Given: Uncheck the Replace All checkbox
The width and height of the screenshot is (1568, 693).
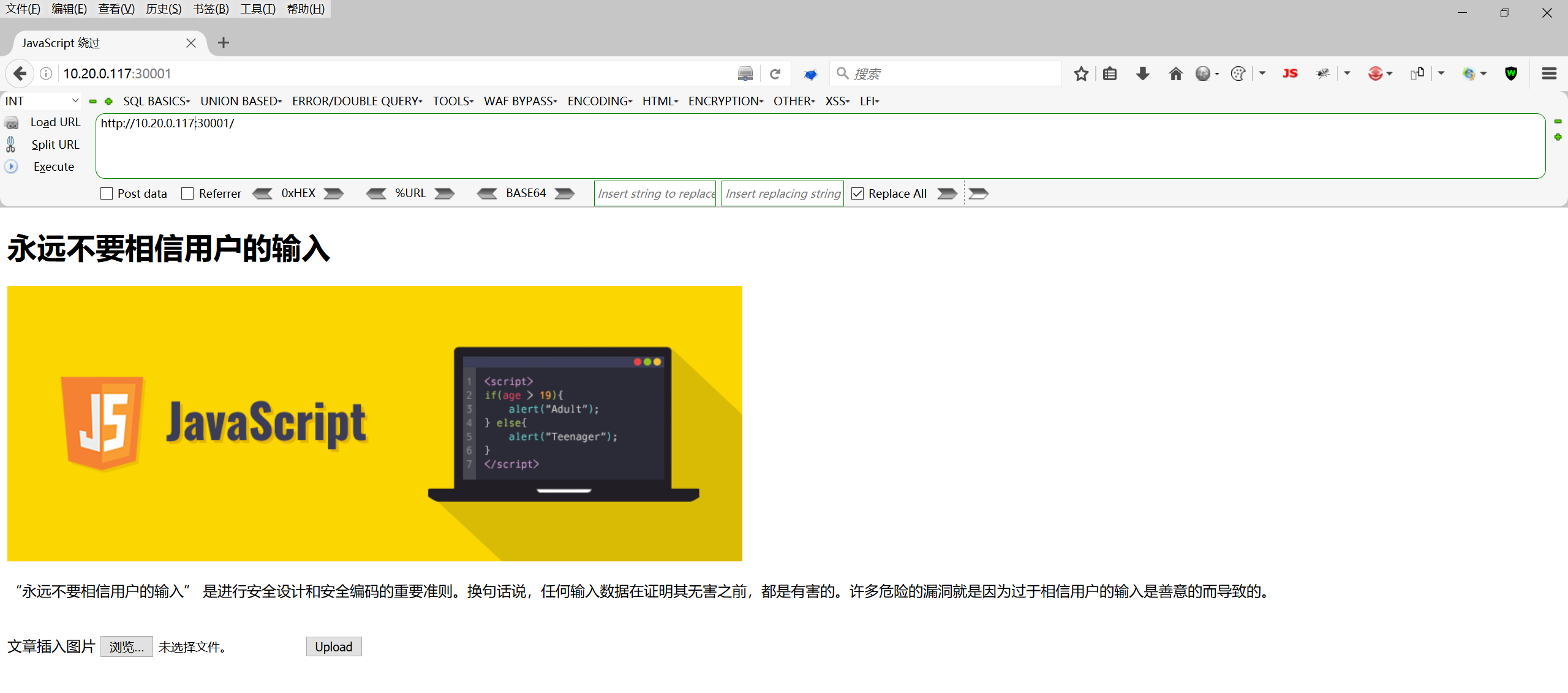Looking at the screenshot, I should coord(858,193).
